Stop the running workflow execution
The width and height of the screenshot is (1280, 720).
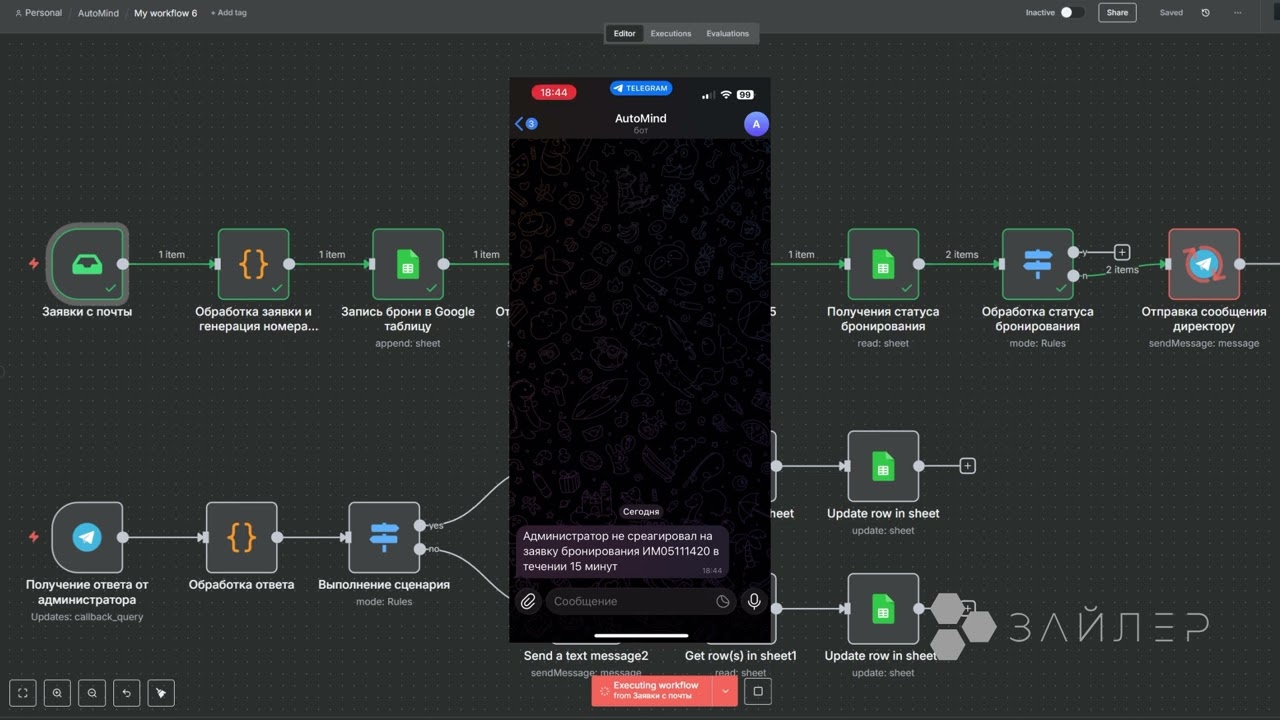[x=758, y=691]
